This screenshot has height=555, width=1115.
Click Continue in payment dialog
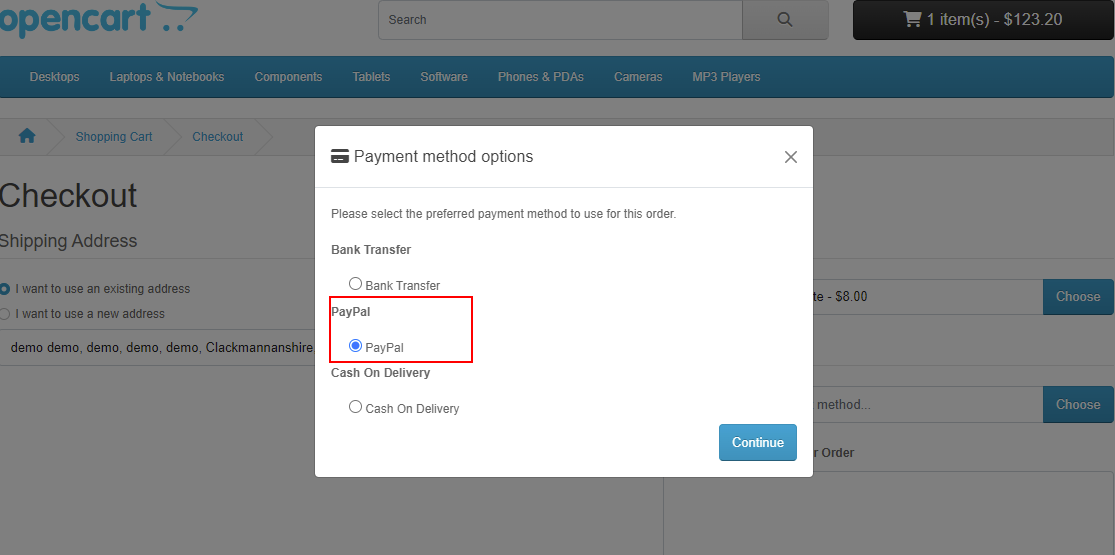pyautogui.click(x=758, y=443)
